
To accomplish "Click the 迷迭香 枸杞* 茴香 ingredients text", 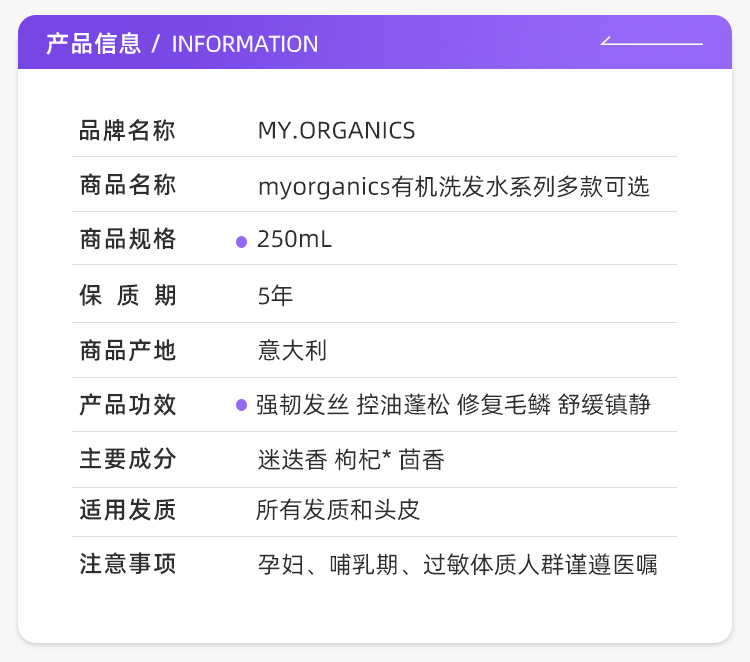I will [350, 460].
